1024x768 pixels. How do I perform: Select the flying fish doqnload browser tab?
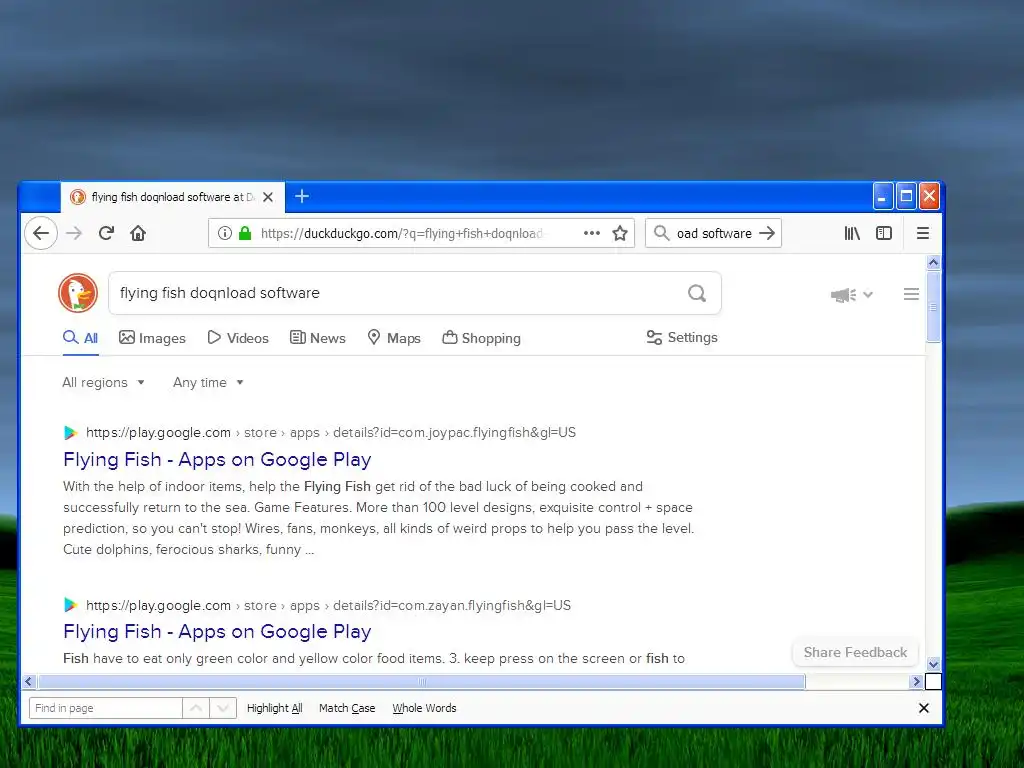[172, 197]
